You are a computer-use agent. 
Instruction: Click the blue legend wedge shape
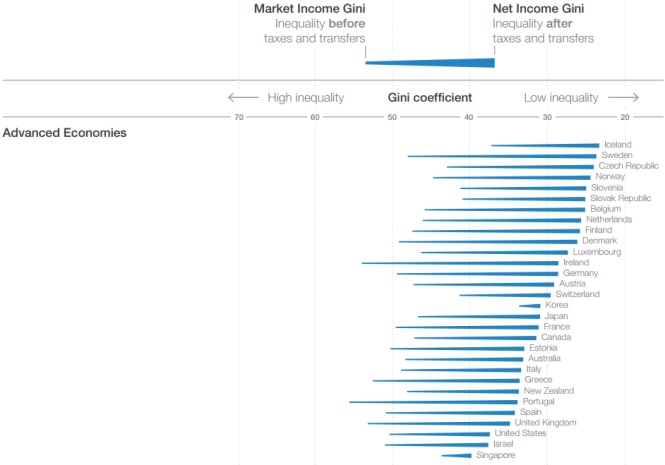click(430, 63)
